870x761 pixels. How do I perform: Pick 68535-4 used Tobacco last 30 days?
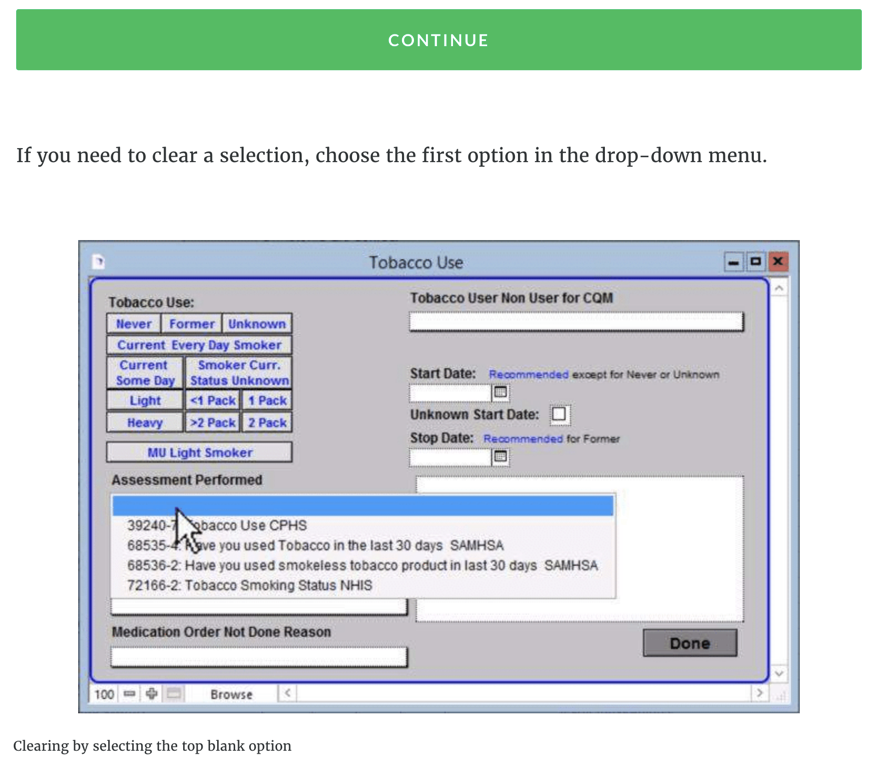315,545
